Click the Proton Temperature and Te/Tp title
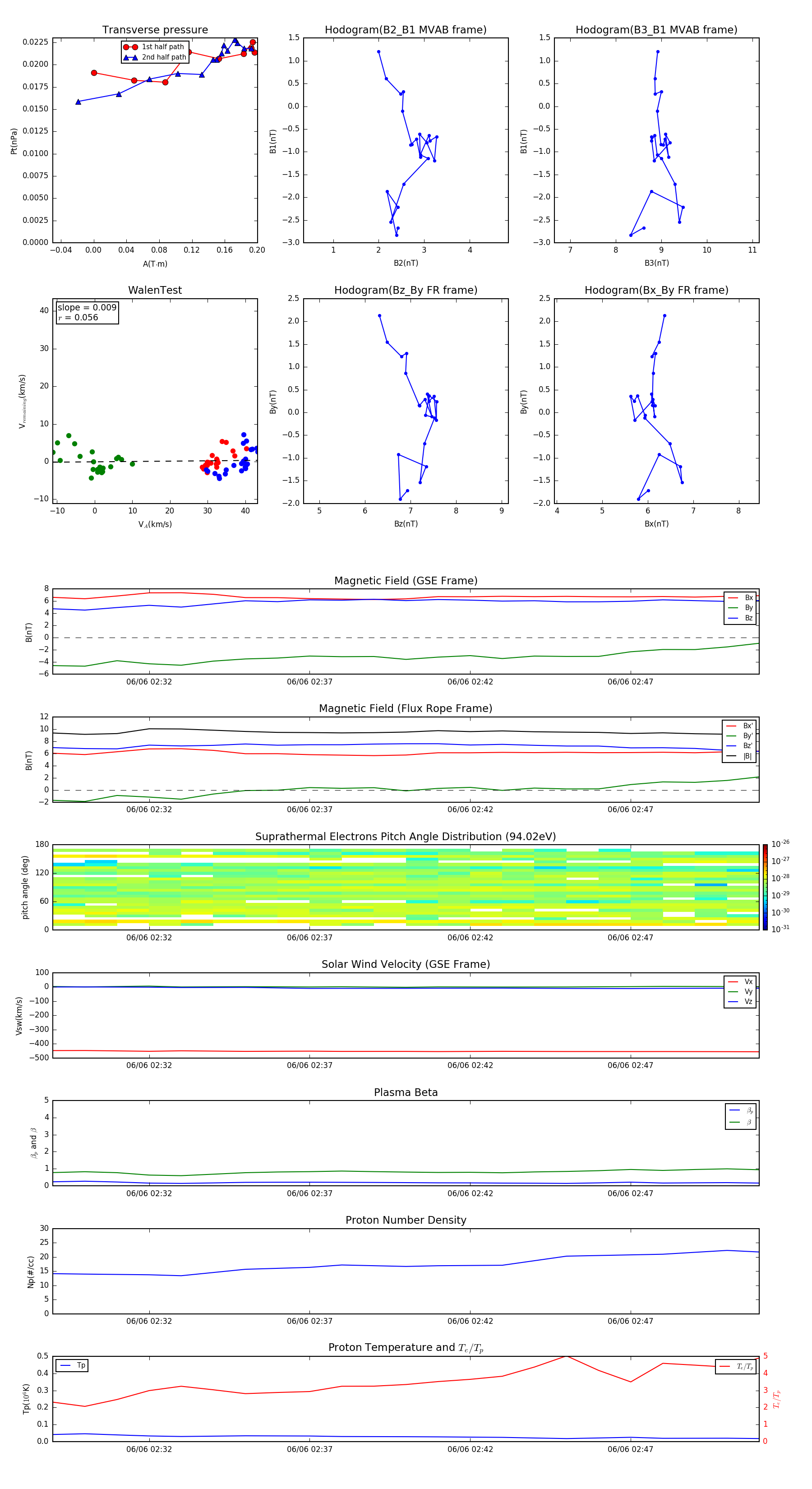 pos(406,1348)
